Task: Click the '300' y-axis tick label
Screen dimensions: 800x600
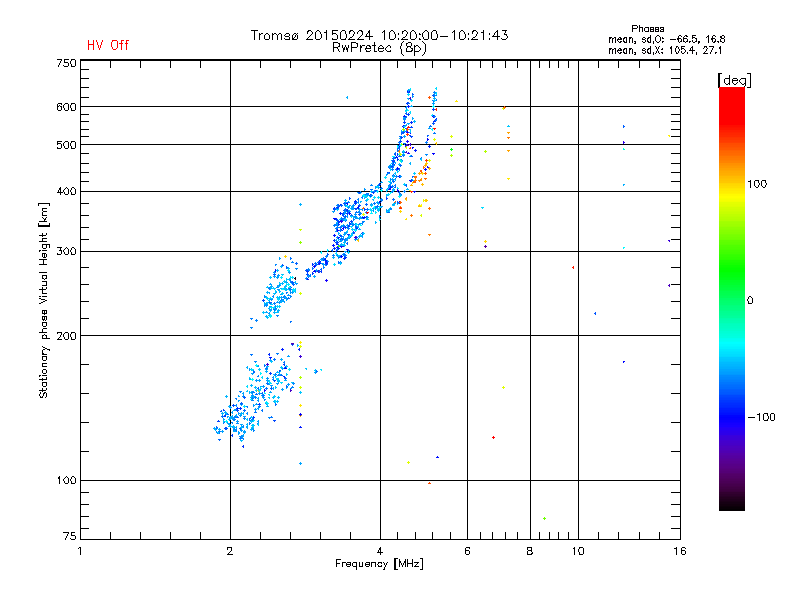Action: pyautogui.click(x=66, y=252)
